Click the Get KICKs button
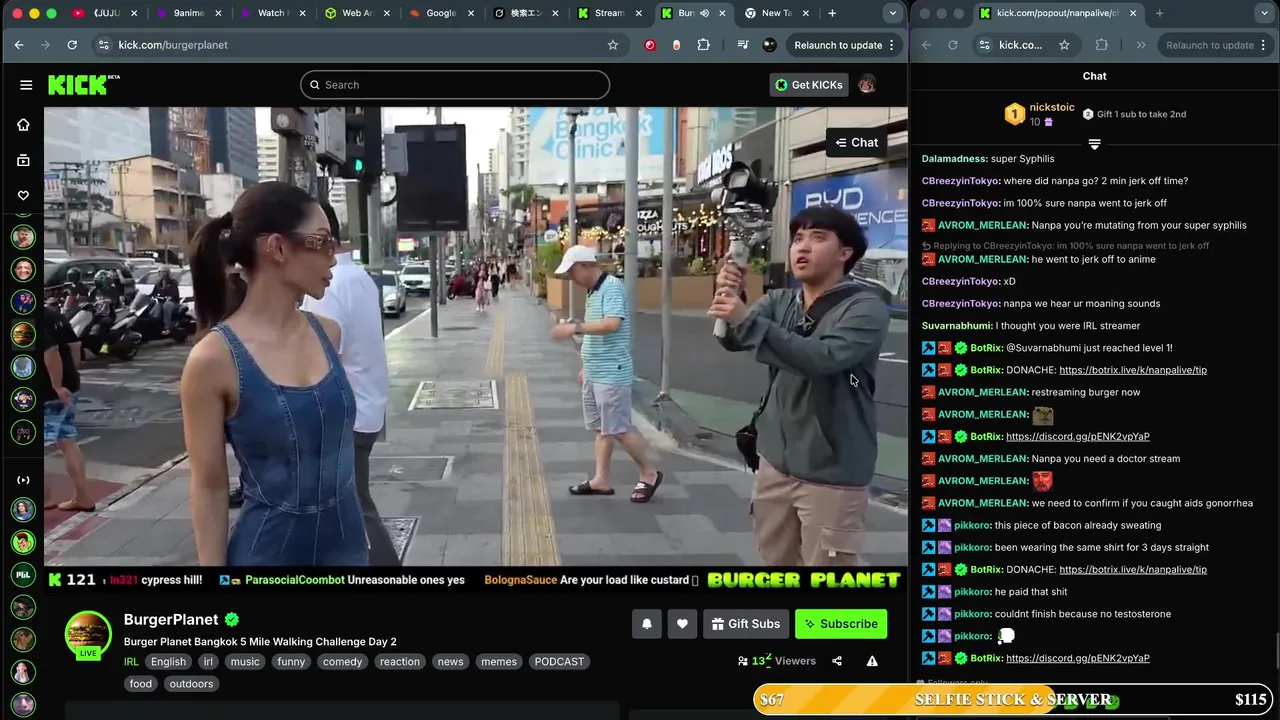Screen dimensions: 1280x720 coord(810,85)
